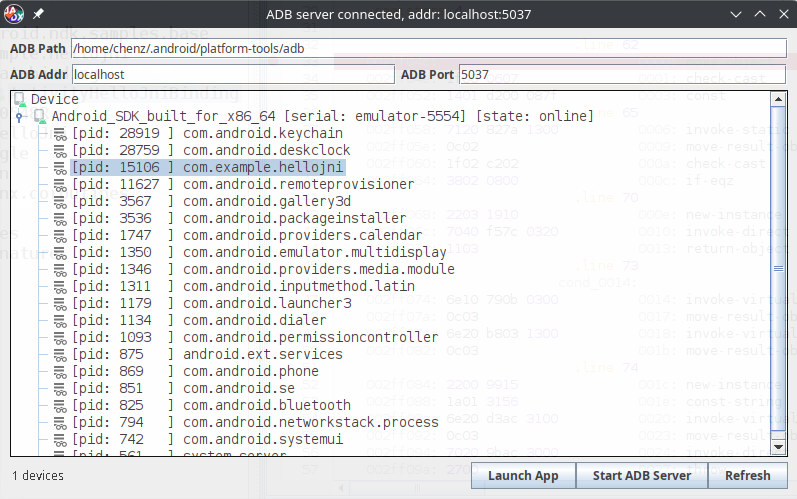Select process com.android.keychain pid 28919

(207, 134)
